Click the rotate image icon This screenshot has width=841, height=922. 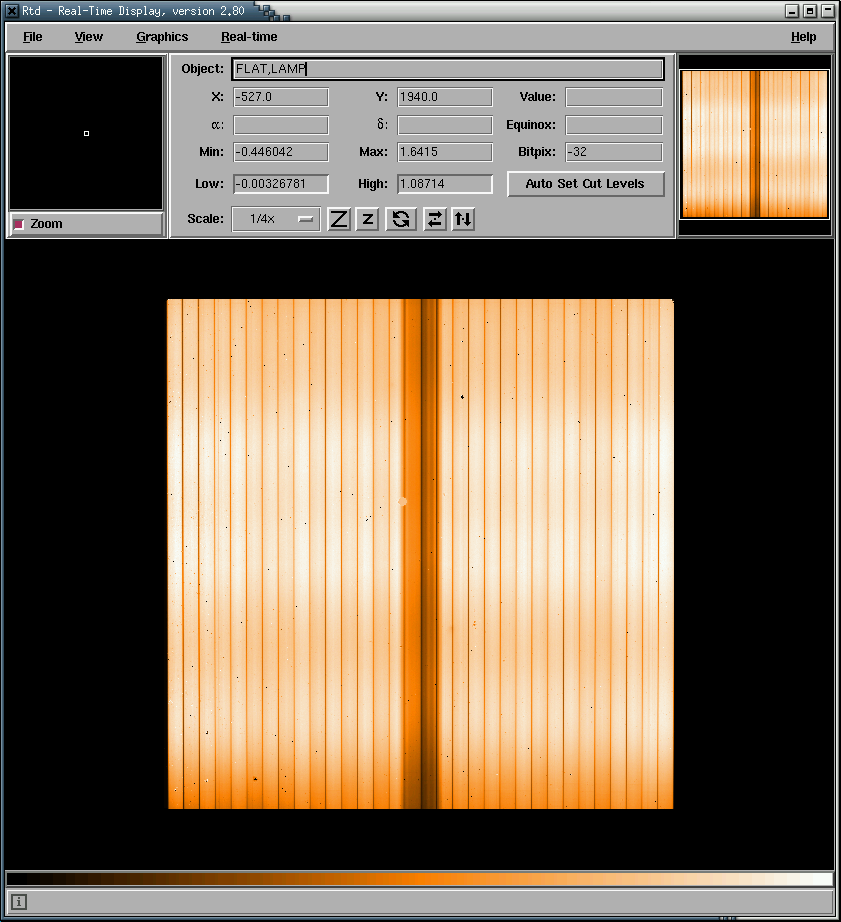click(401, 219)
